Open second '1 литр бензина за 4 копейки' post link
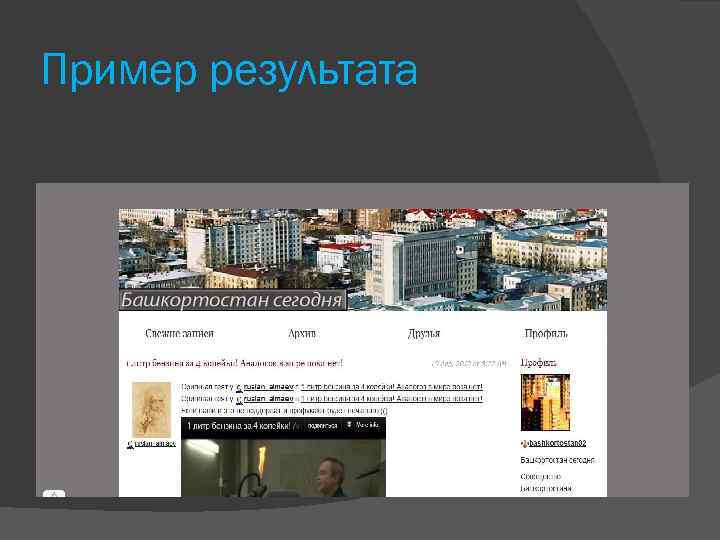 coord(392,399)
